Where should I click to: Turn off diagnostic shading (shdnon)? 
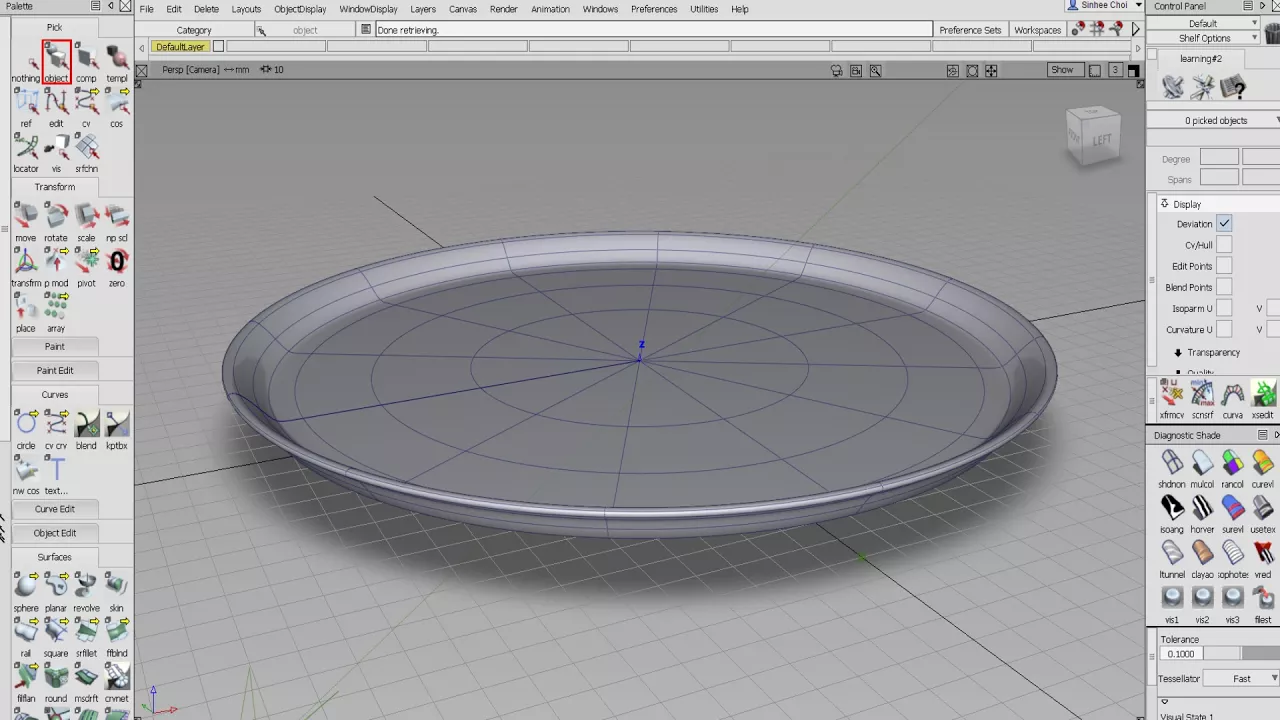(x=1172, y=467)
